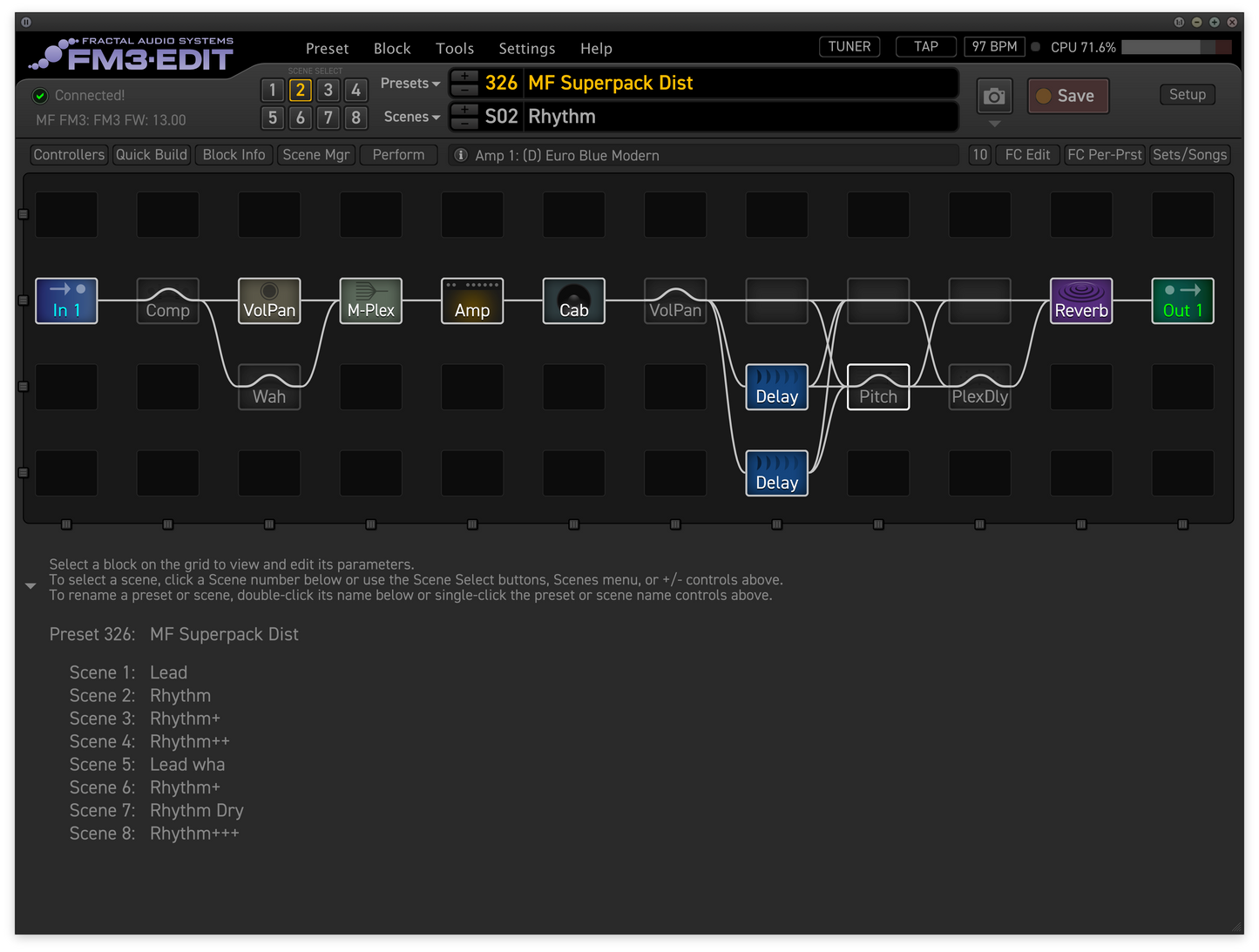Image resolution: width=1259 pixels, height=952 pixels.
Task: Collapse the help text disclosure triangle
Action: click(x=30, y=586)
